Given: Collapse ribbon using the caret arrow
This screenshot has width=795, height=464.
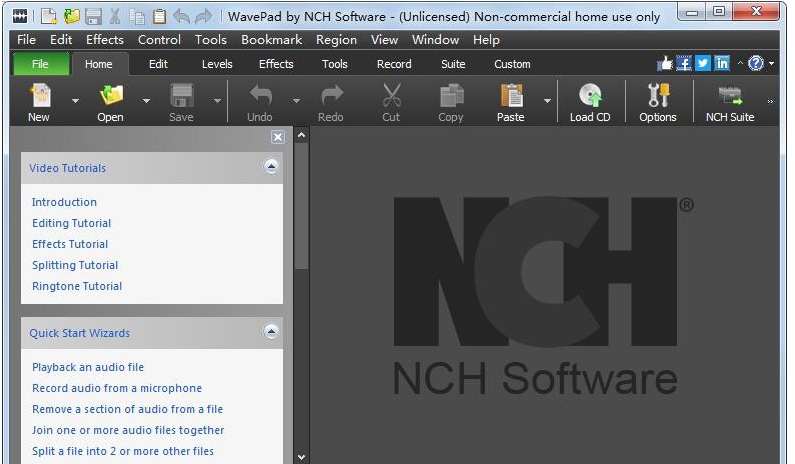Looking at the screenshot, I should pos(740,63).
